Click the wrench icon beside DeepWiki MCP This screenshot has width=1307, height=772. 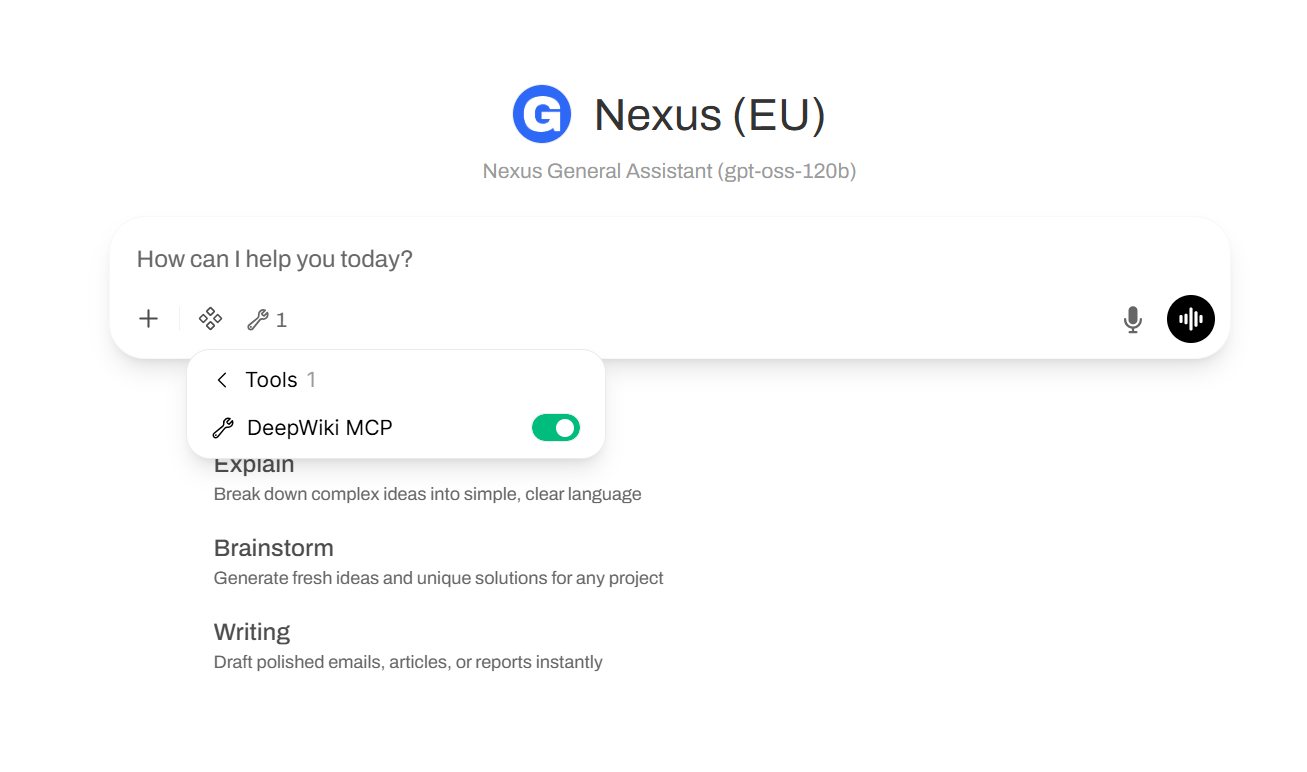[223, 428]
